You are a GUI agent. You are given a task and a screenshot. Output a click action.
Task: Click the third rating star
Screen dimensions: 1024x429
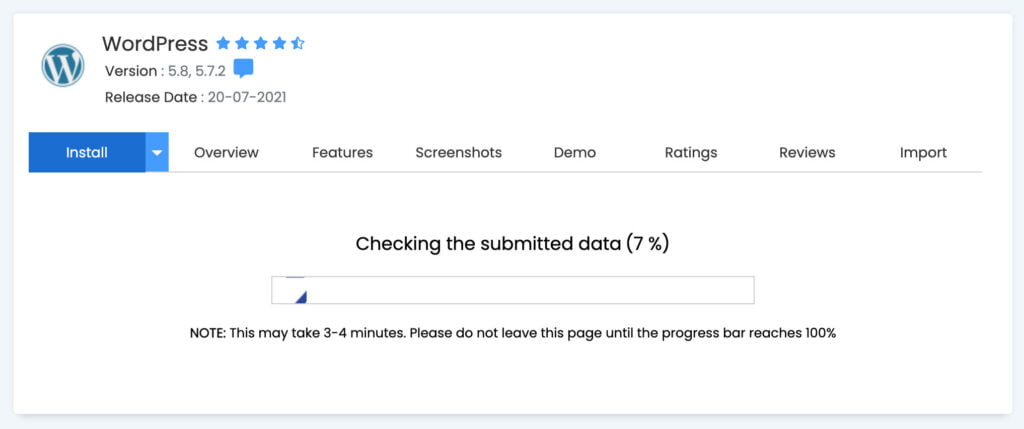261,43
